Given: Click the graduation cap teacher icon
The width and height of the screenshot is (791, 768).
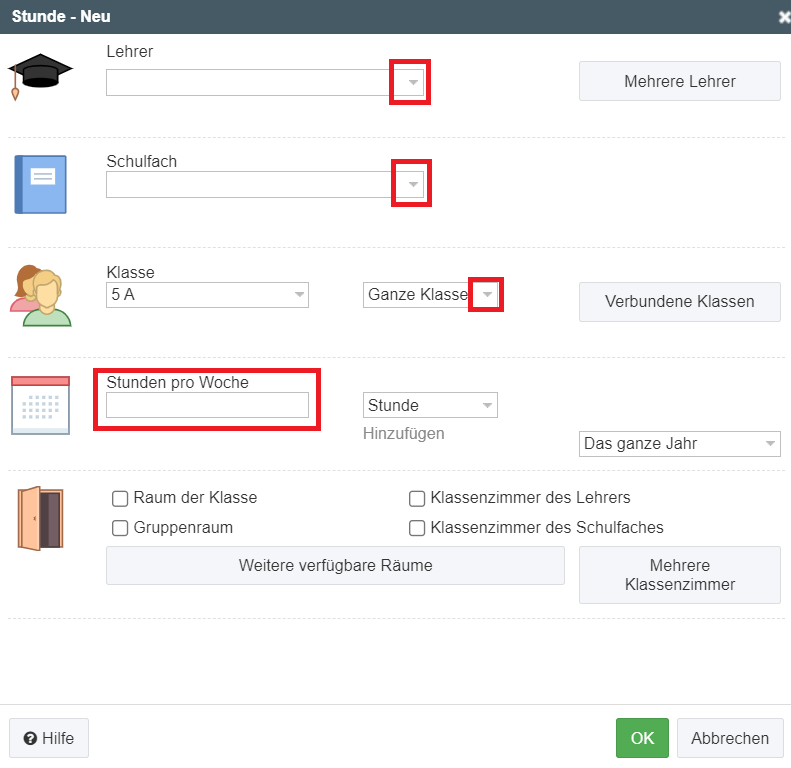Looking at the screenshot, I should (x=40, y=77).
